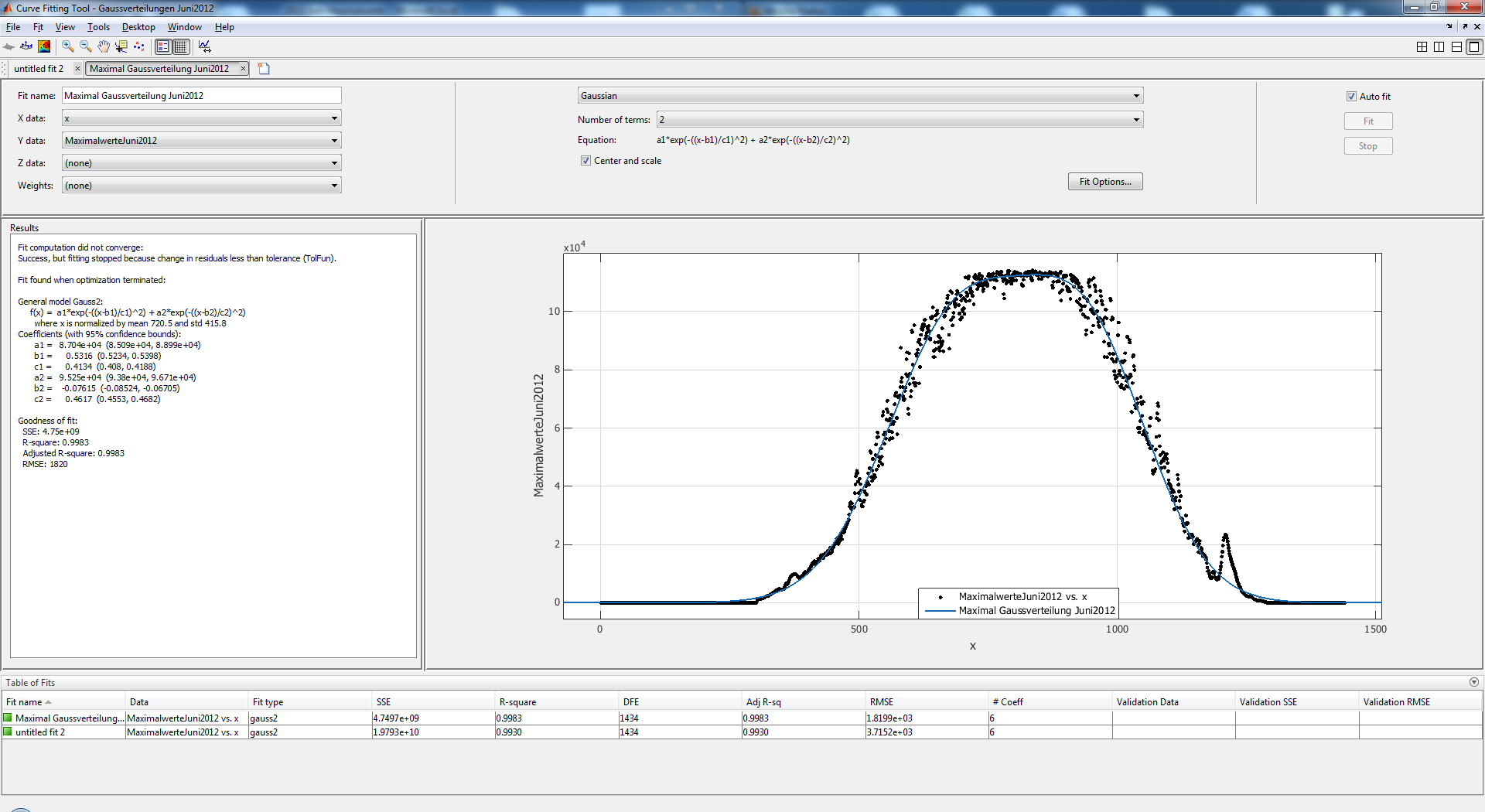Toggle the plot legend icon
This screenshot has height=812, width=1485.
click(162, 46)
